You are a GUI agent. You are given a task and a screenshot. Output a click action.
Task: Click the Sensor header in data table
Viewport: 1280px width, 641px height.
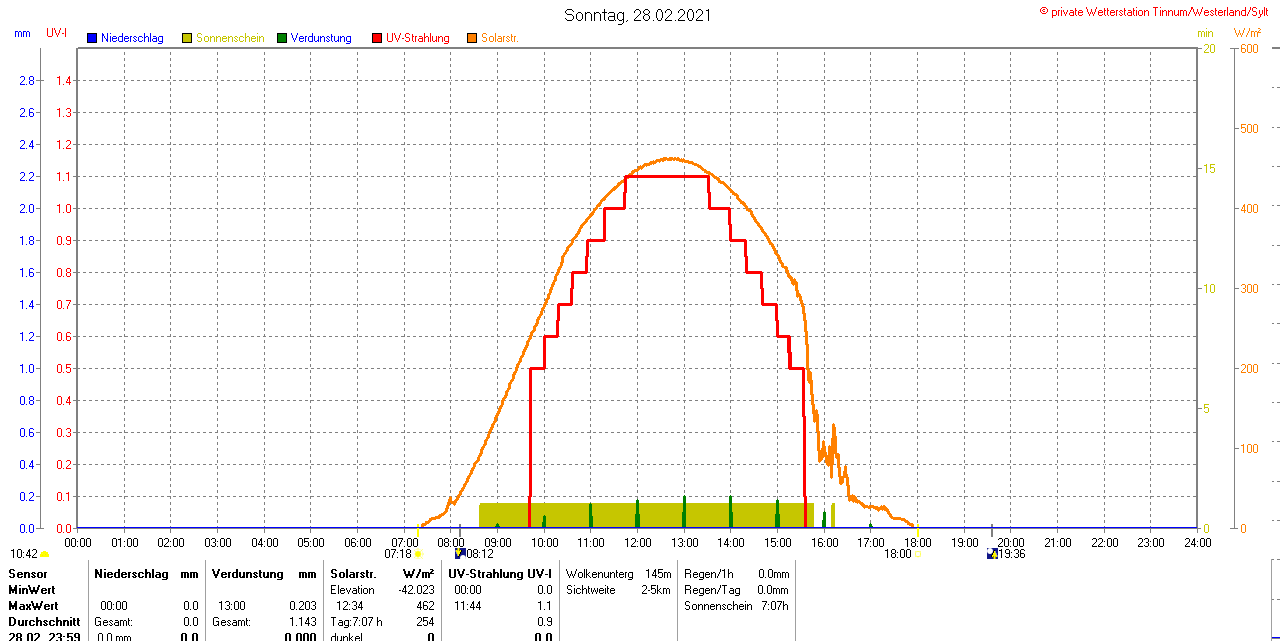coord(28,574)
